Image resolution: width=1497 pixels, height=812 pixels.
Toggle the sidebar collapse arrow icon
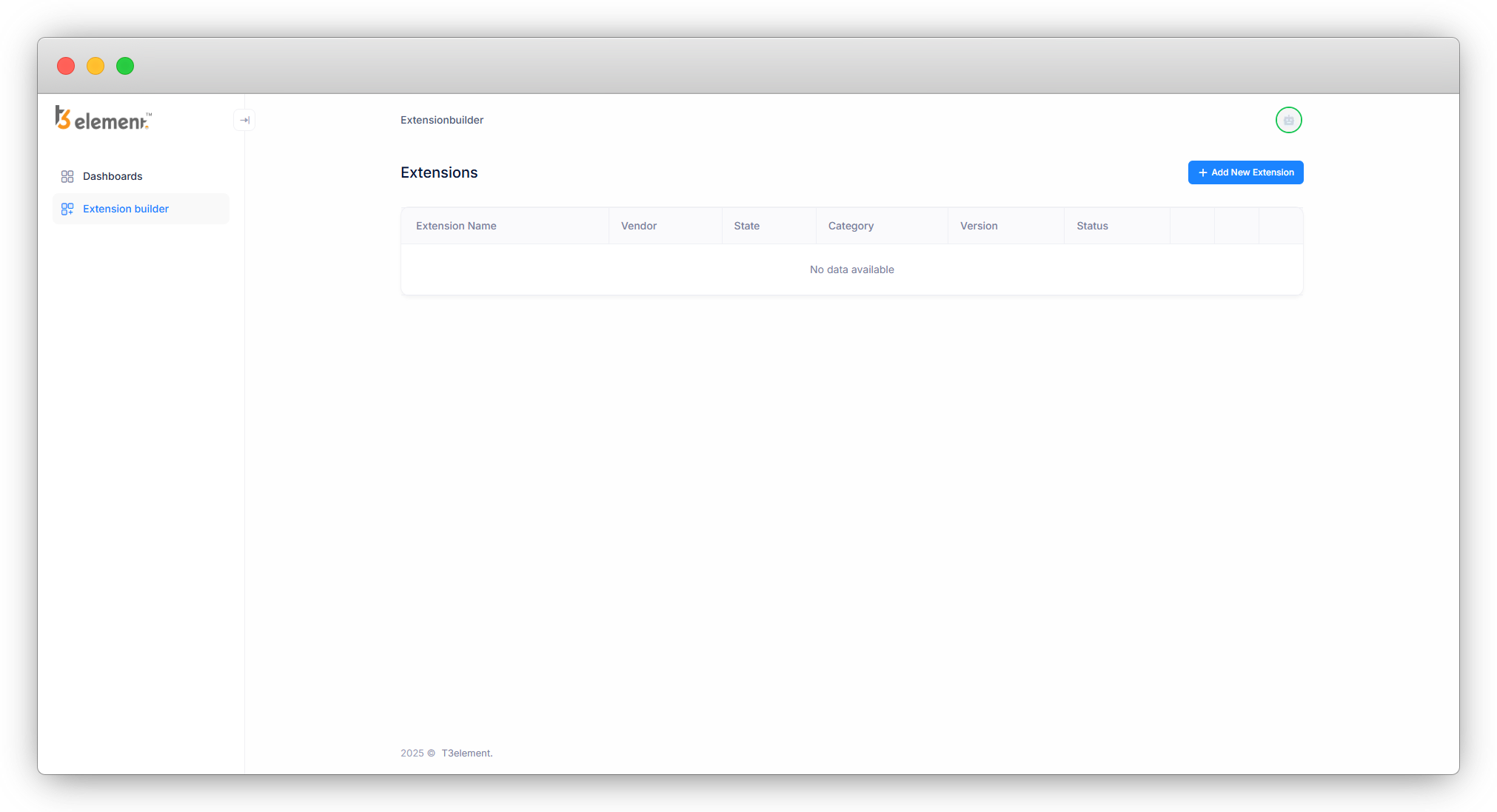click(244, 120)
